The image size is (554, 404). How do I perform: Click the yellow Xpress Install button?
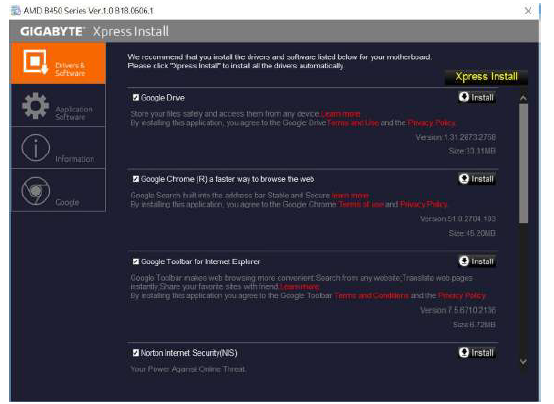point(486,77)
